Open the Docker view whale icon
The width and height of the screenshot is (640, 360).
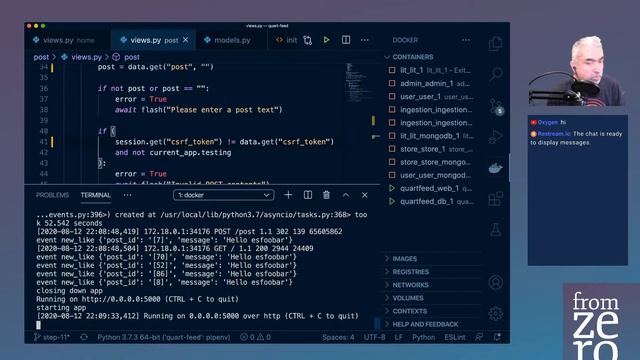(x=496, y=168)
